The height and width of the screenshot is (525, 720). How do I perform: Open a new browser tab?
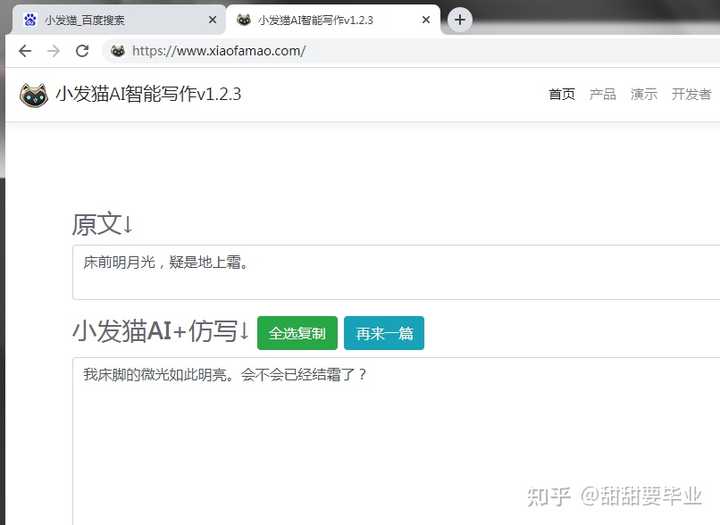pos(460,20)
